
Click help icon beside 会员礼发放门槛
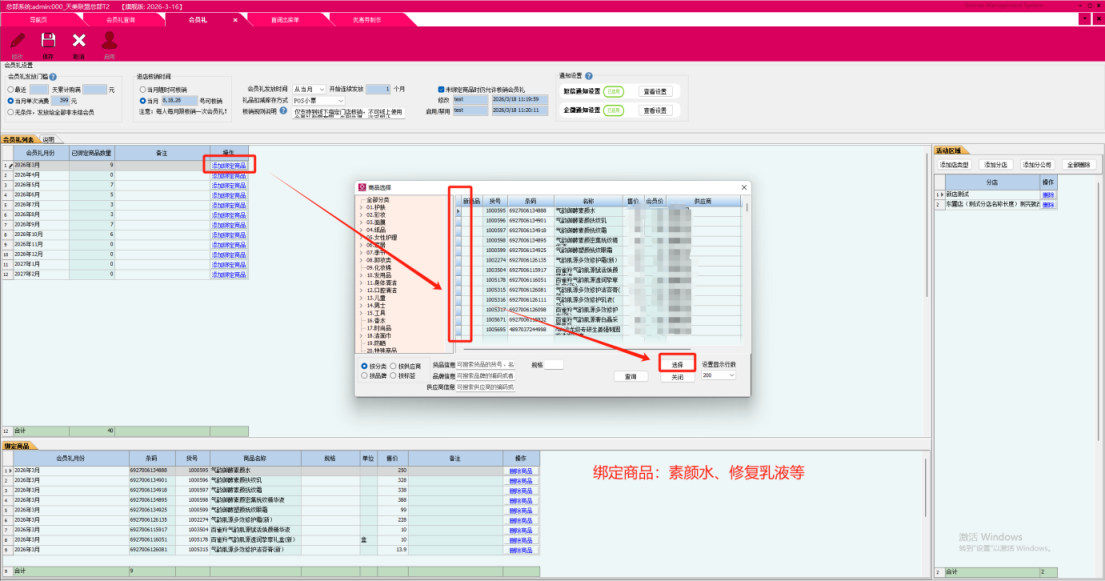click(52, 76)
